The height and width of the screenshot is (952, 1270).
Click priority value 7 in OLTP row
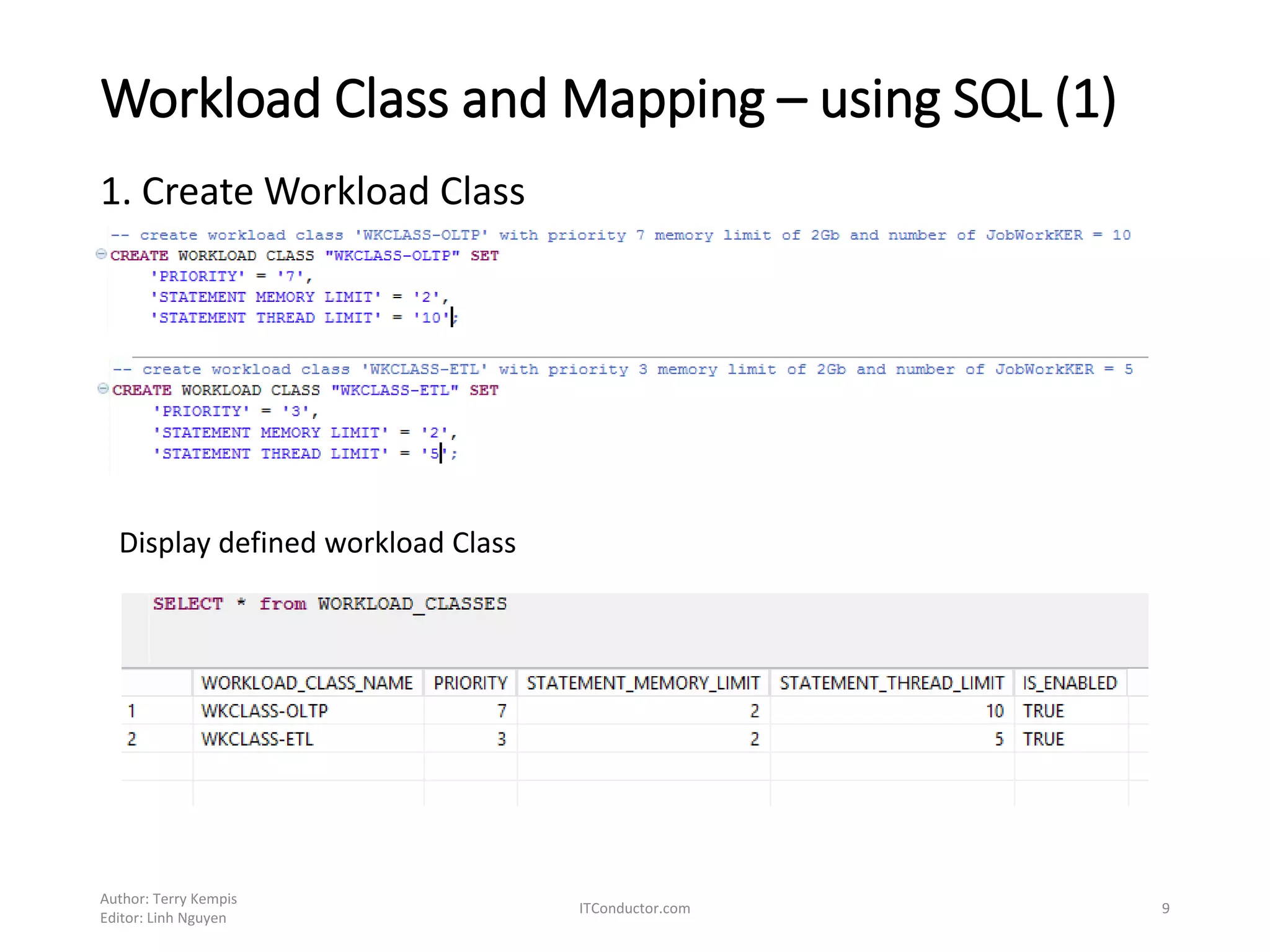[x=471, y=710]
